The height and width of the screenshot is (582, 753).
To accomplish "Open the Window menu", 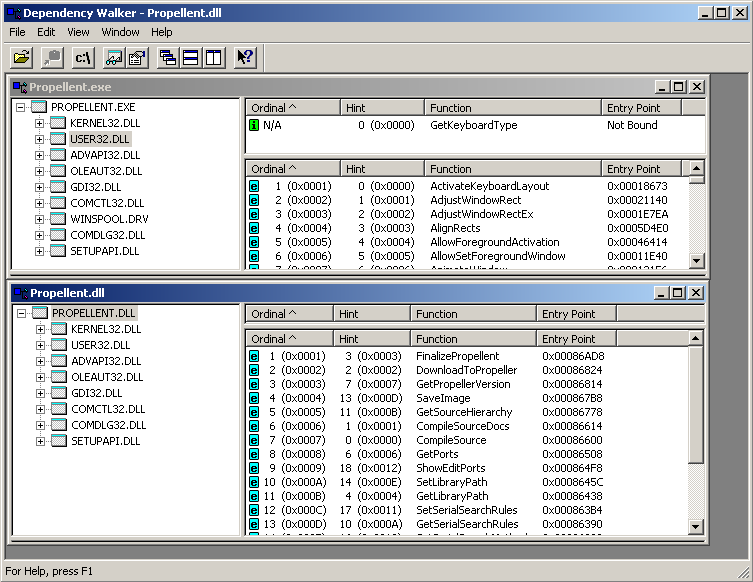I will [x=120, y=32].
